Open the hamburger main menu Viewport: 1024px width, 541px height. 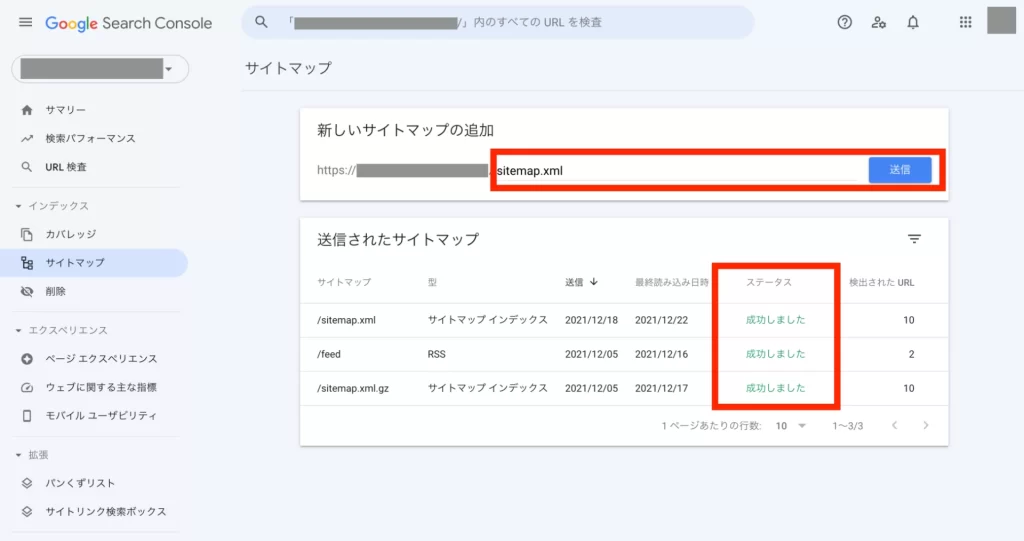pyautogui.click(x=25, y=22)
